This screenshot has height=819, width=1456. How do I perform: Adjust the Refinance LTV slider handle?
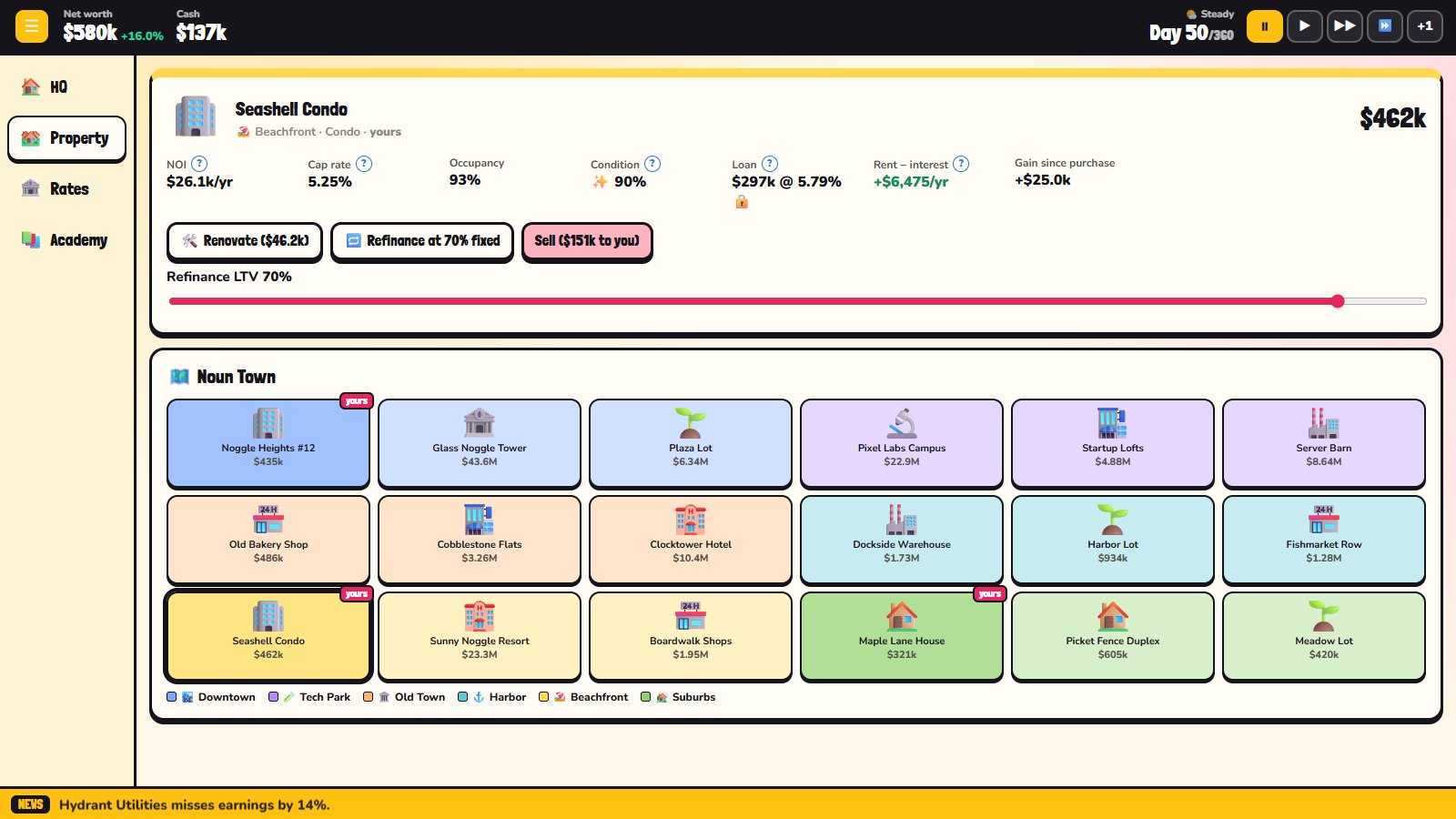click(x=1338, y=301)
